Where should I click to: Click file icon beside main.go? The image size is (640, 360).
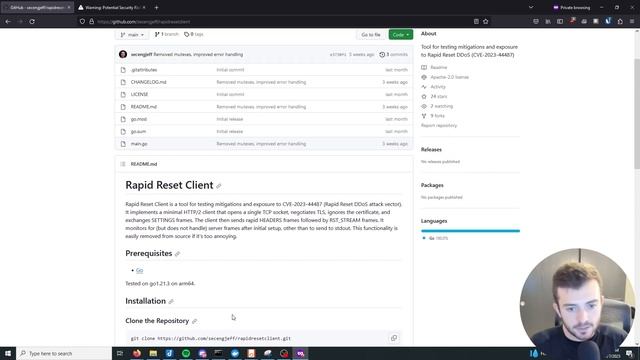[123, 144]
